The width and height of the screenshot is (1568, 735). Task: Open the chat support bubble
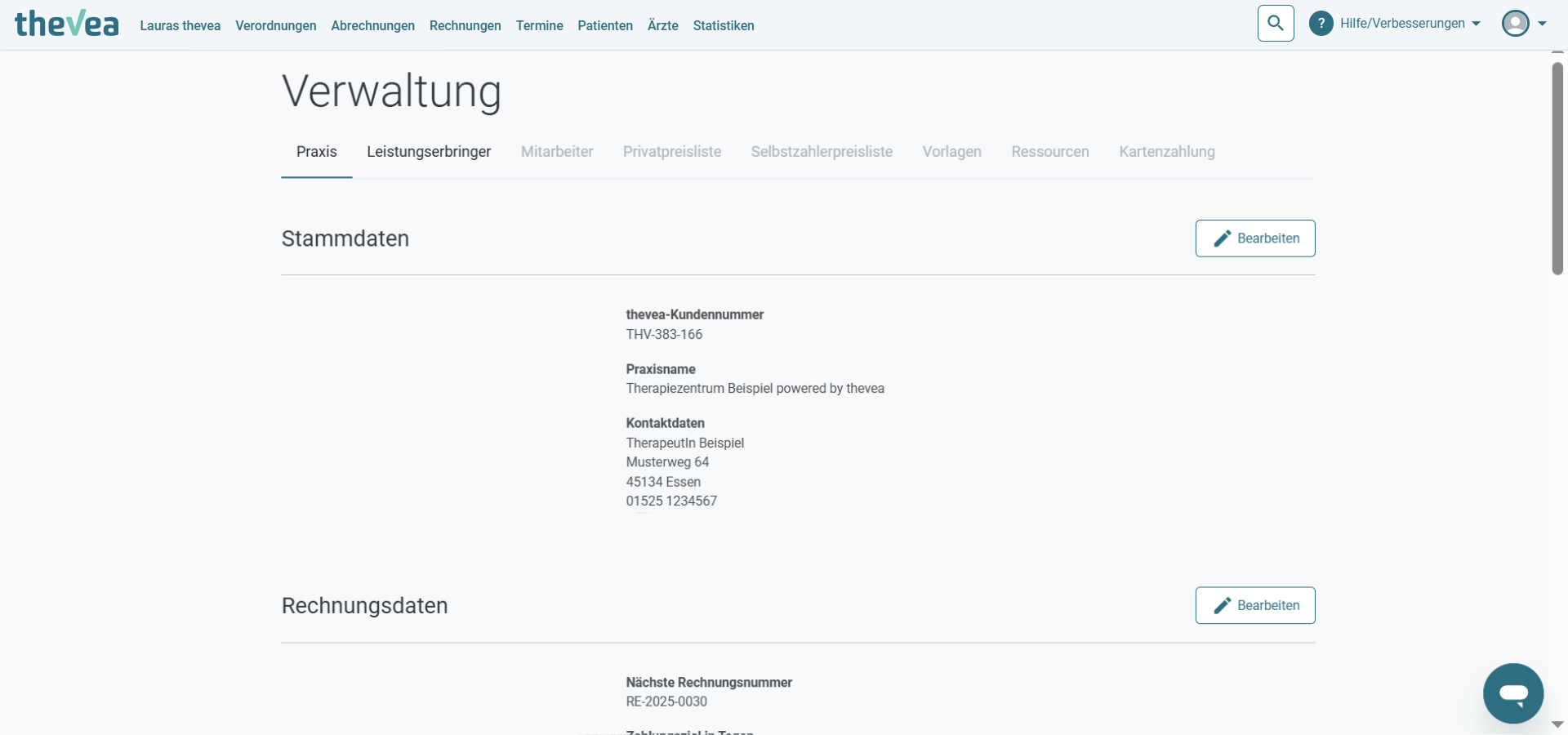pyautogui.click(x=1512, y=693)
